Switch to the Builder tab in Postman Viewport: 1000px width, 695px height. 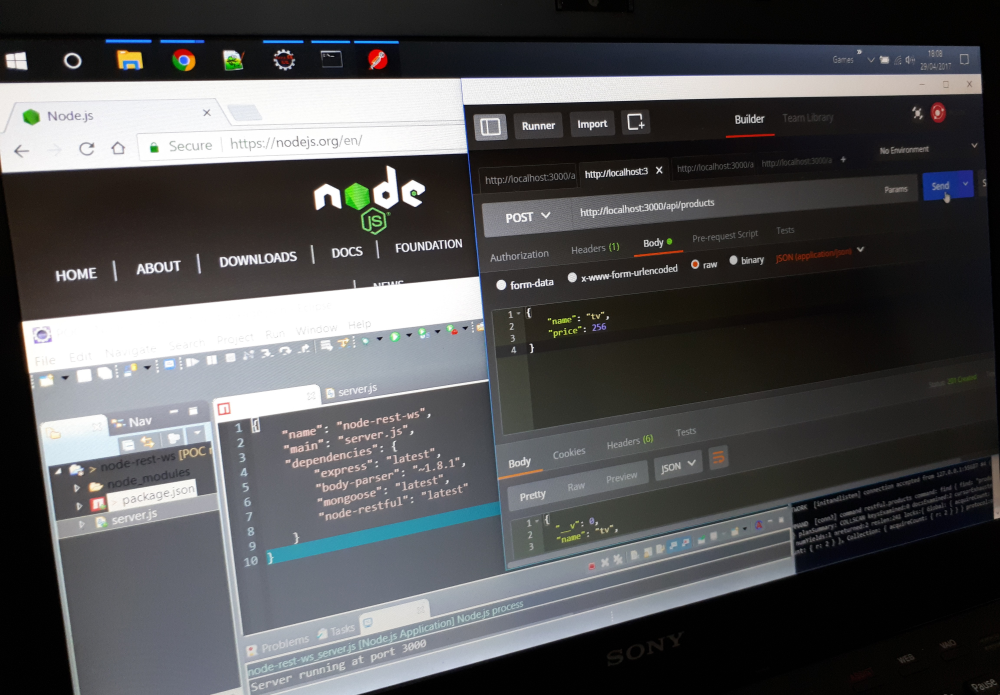(x=749, y=119)
